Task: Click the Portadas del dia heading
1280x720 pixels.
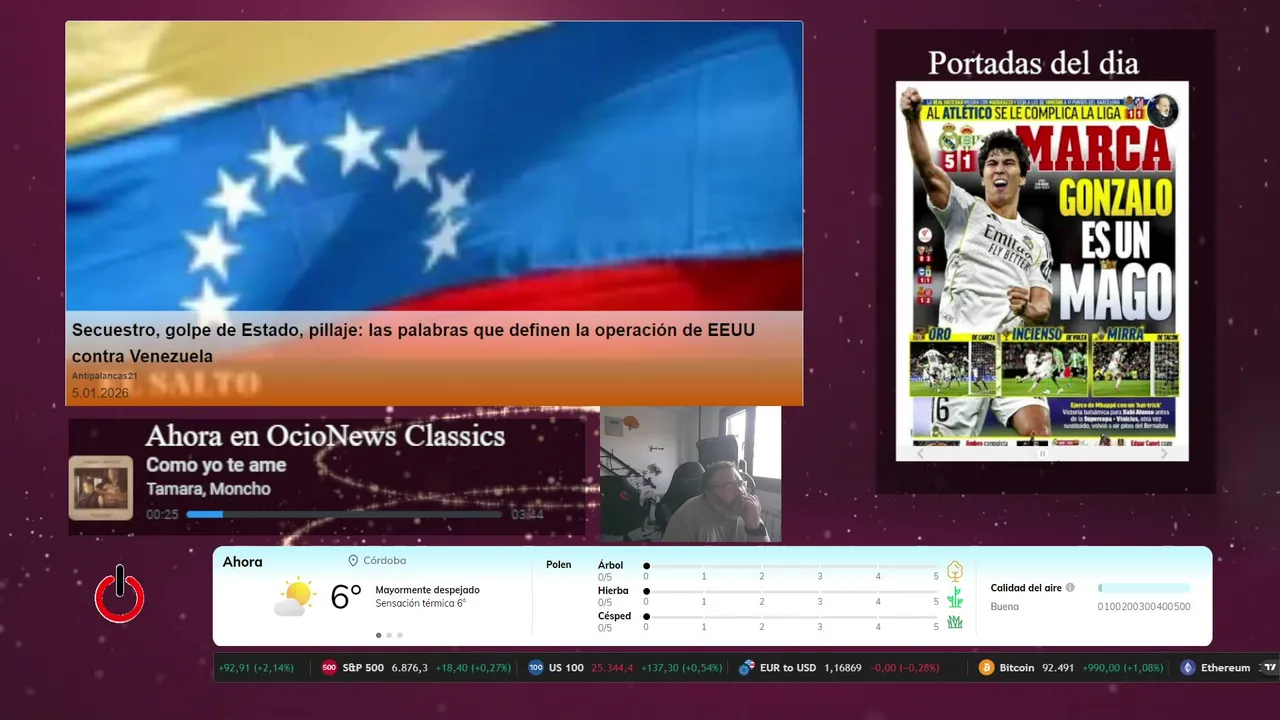Action: pyautogui.click(x=1034, y=63)
